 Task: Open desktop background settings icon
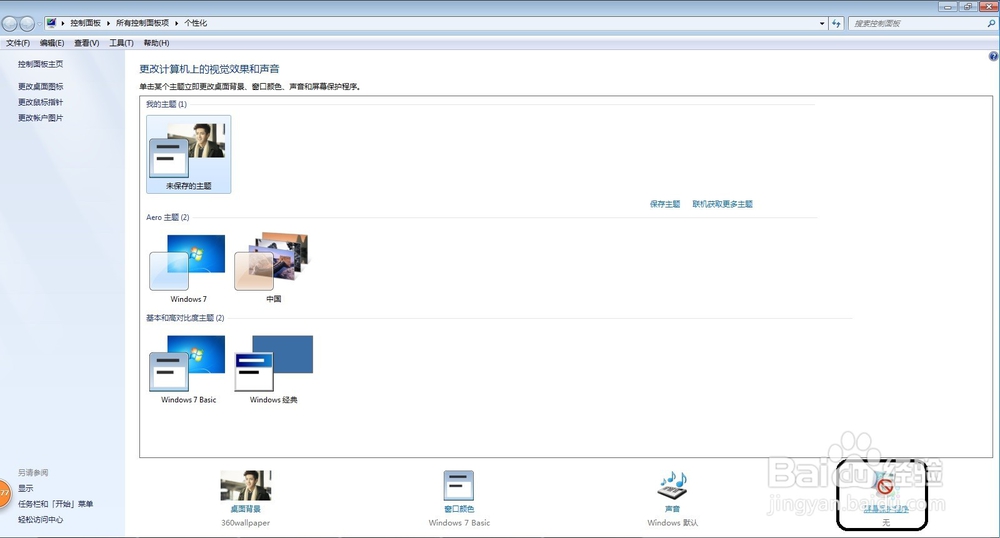point(246,486)
